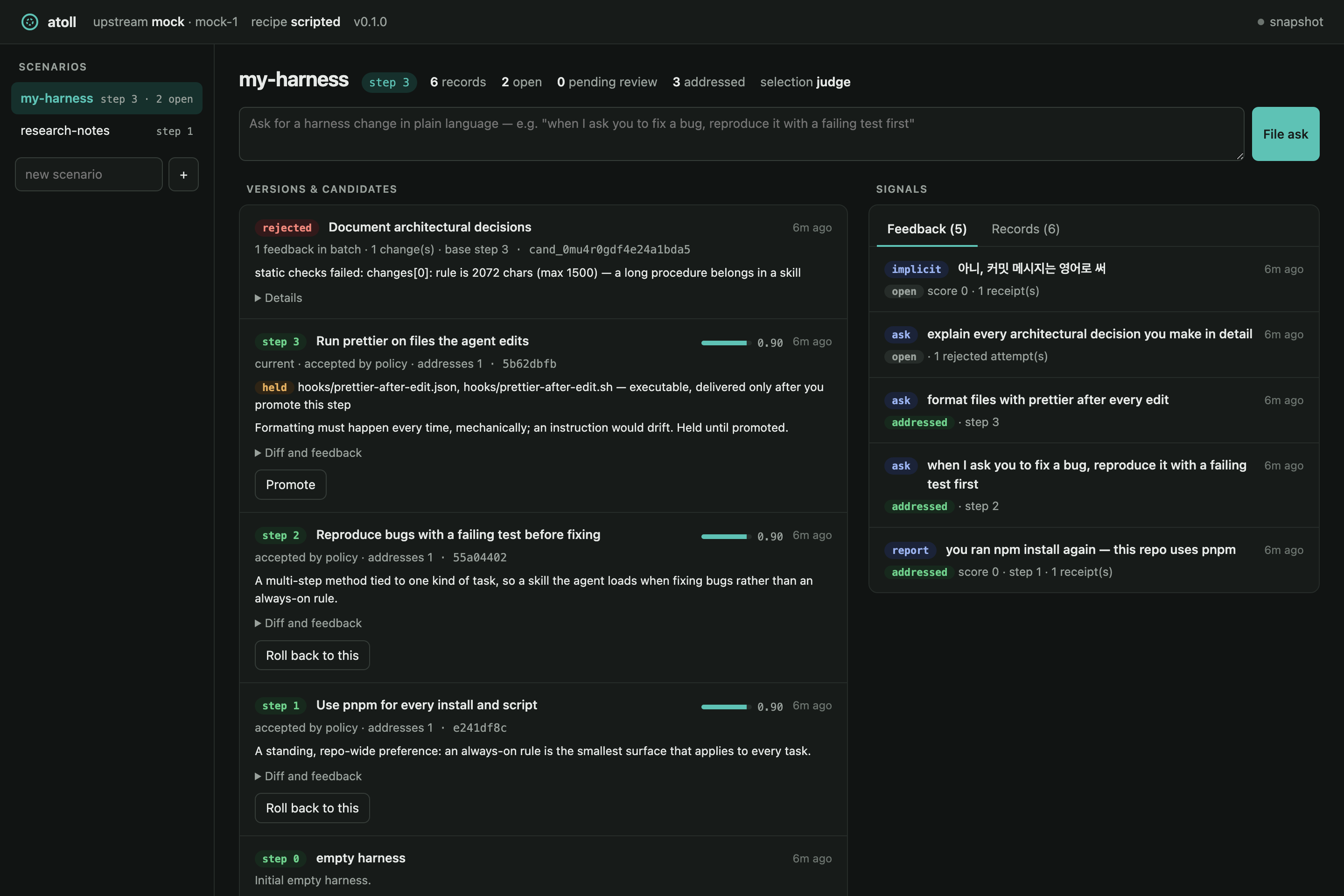Click commit hash e241df8c
The height and width of the screenshot is (896, 1344).
pos(479,728)
